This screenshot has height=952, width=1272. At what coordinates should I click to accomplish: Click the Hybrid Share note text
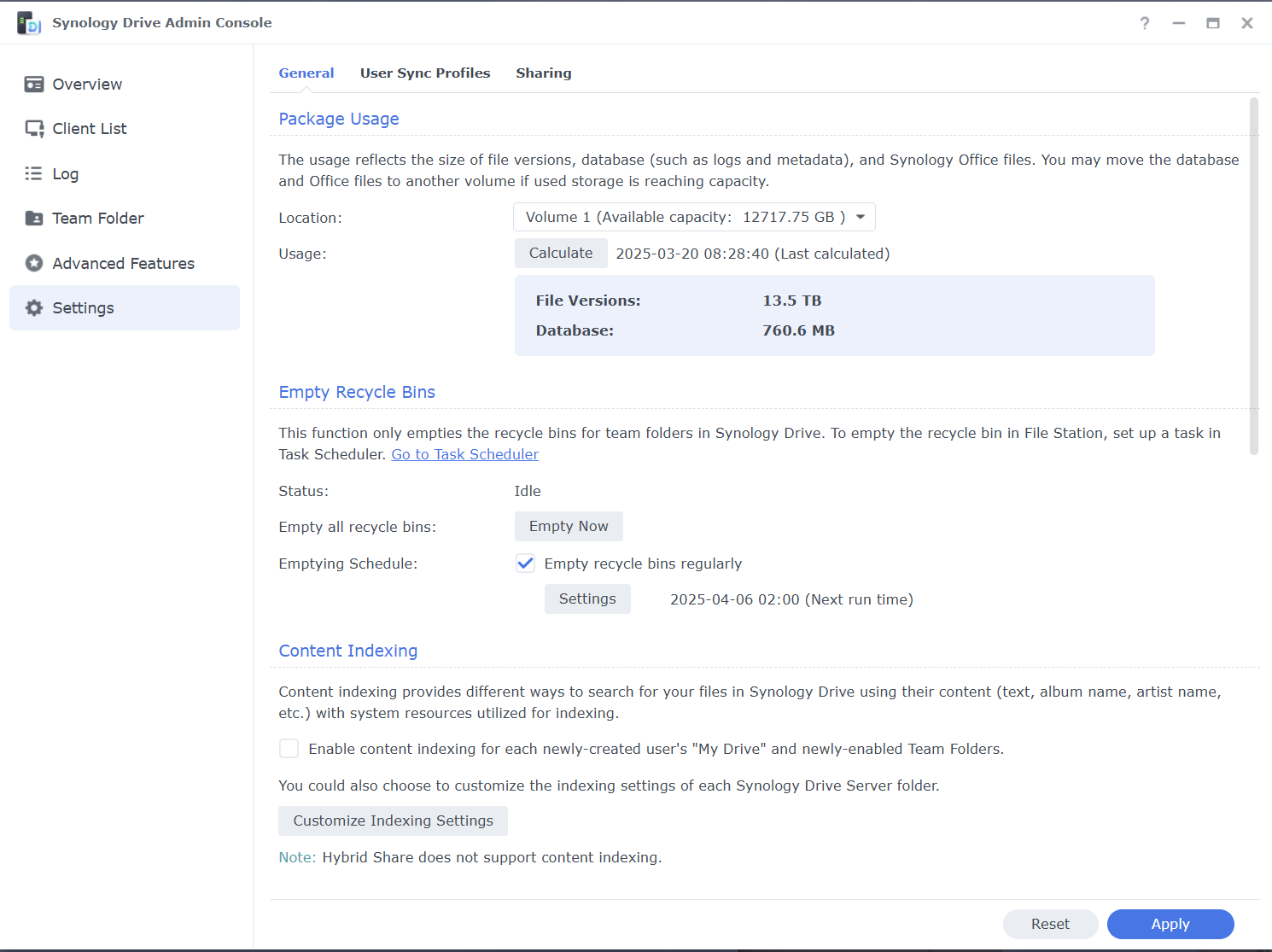pyautogui.click(x=492, y=857)
